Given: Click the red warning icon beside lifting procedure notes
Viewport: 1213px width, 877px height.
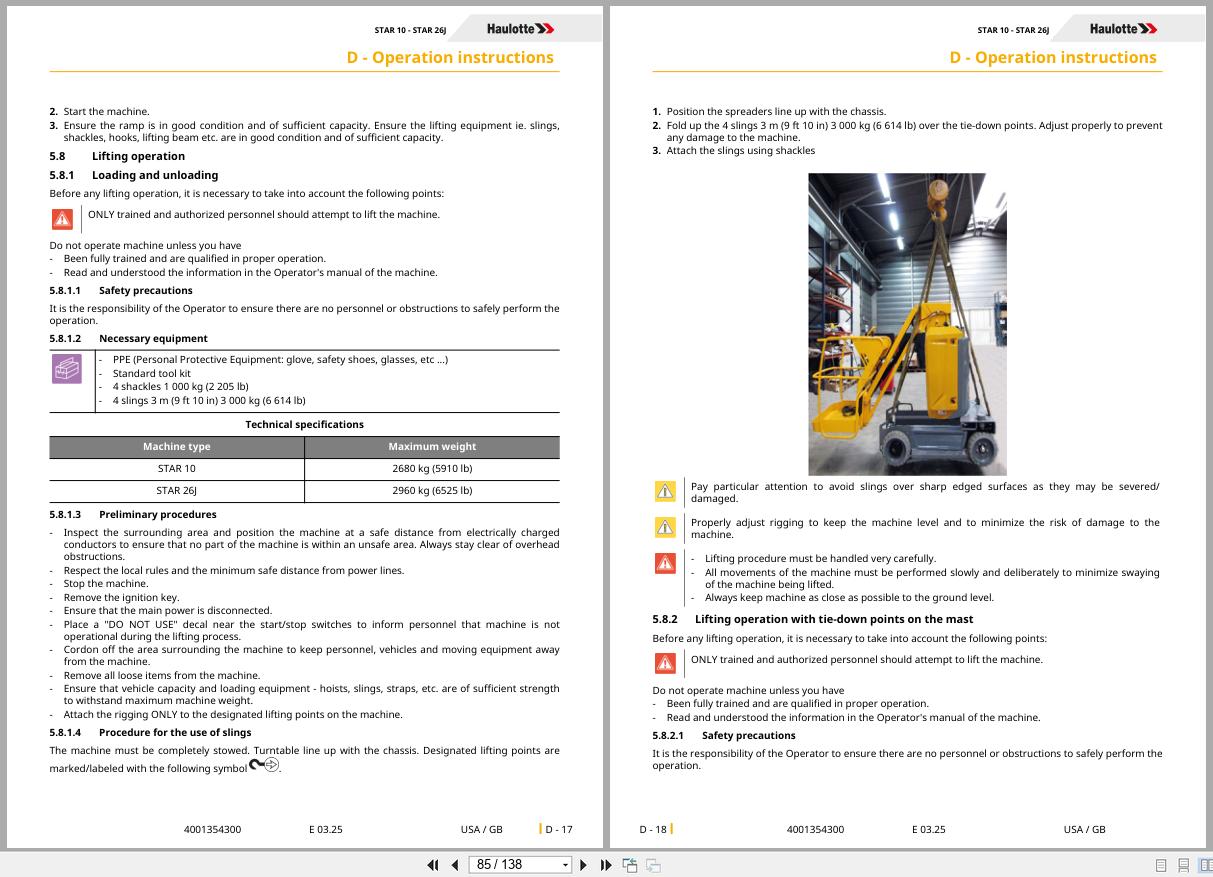Looking at the screenshot, I should tap(665, 563).
